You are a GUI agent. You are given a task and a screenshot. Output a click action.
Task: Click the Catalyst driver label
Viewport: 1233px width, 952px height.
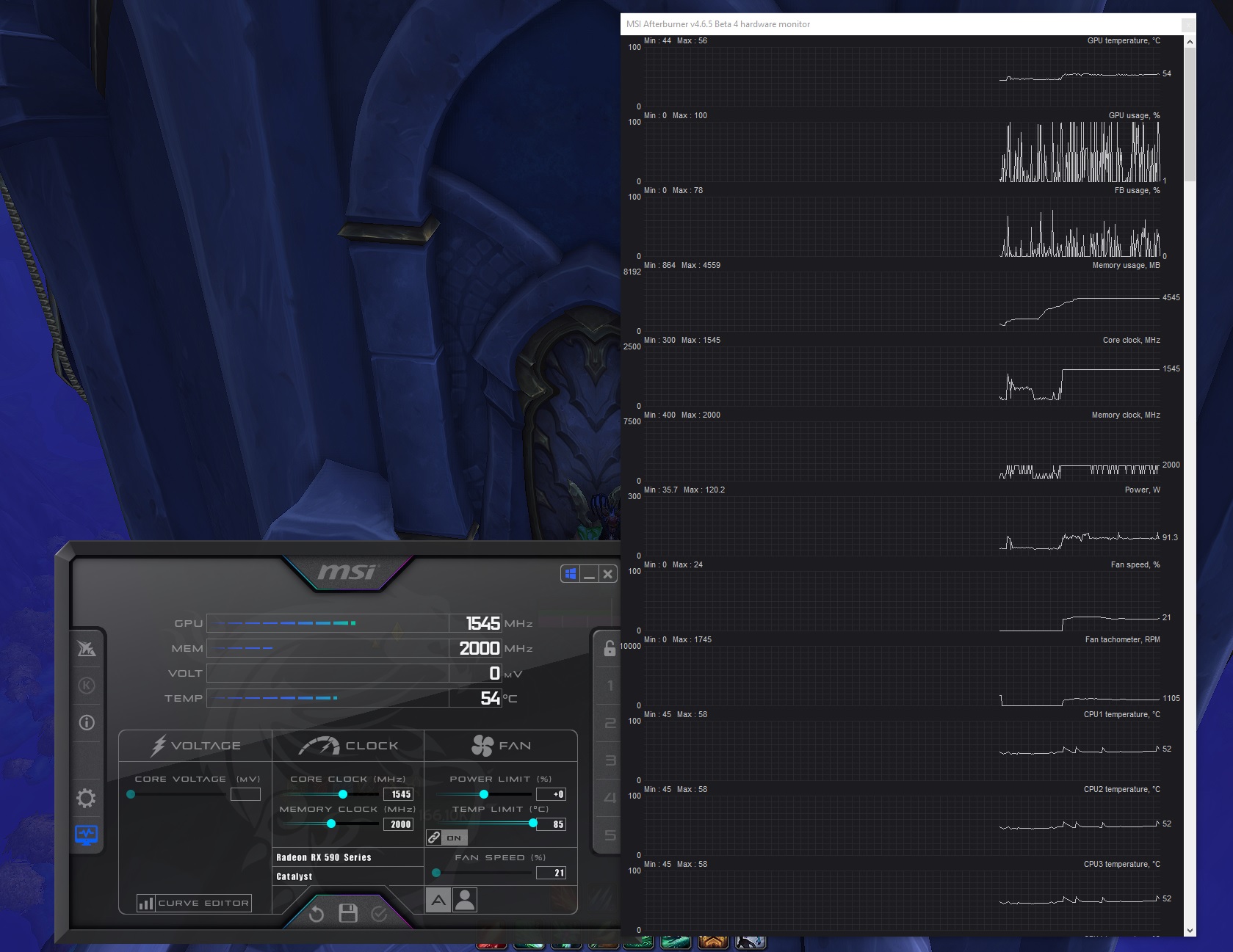pos(294,876)
